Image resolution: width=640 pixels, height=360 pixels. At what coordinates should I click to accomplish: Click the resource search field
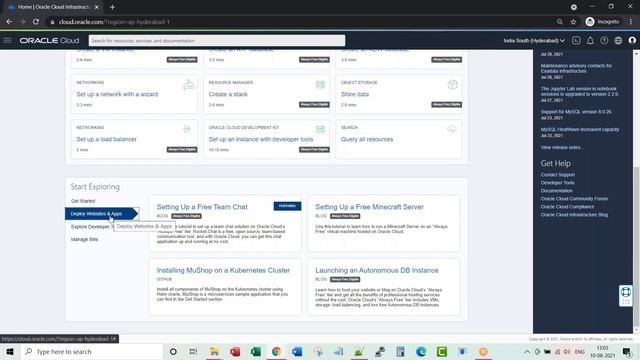coord(217,40)
